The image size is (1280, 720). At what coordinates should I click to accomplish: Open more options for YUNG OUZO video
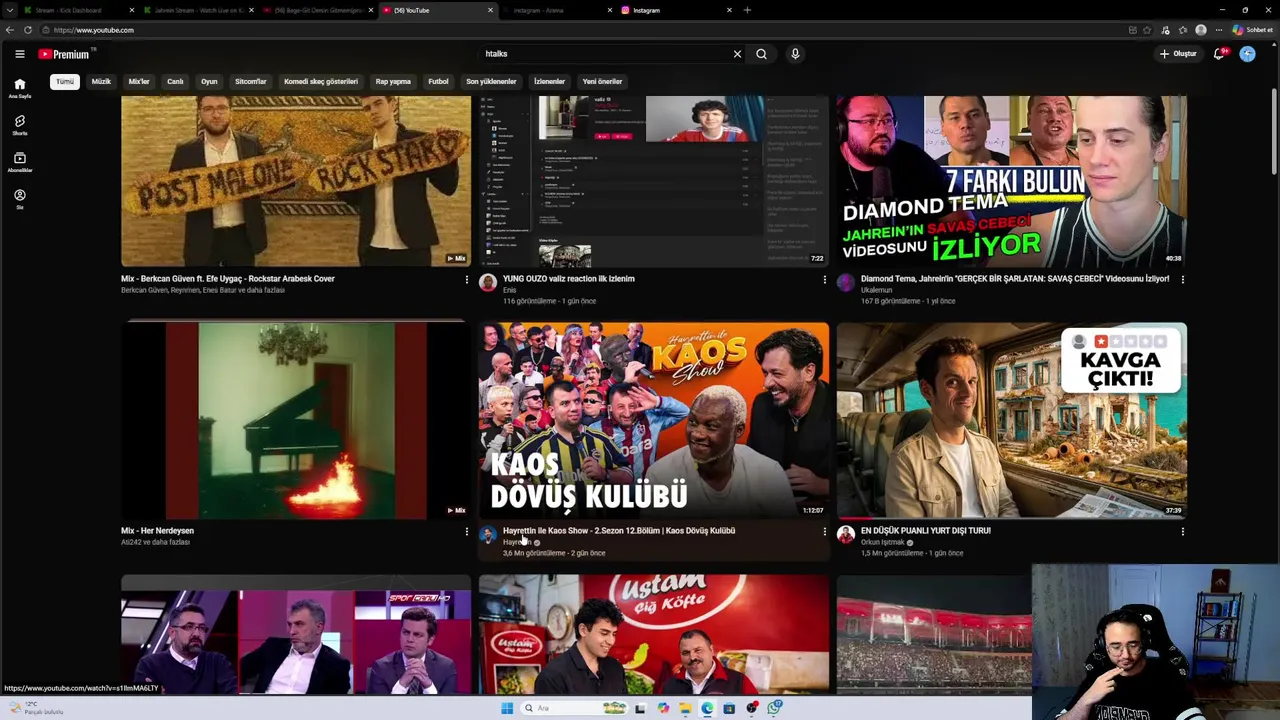click(824, 280)
